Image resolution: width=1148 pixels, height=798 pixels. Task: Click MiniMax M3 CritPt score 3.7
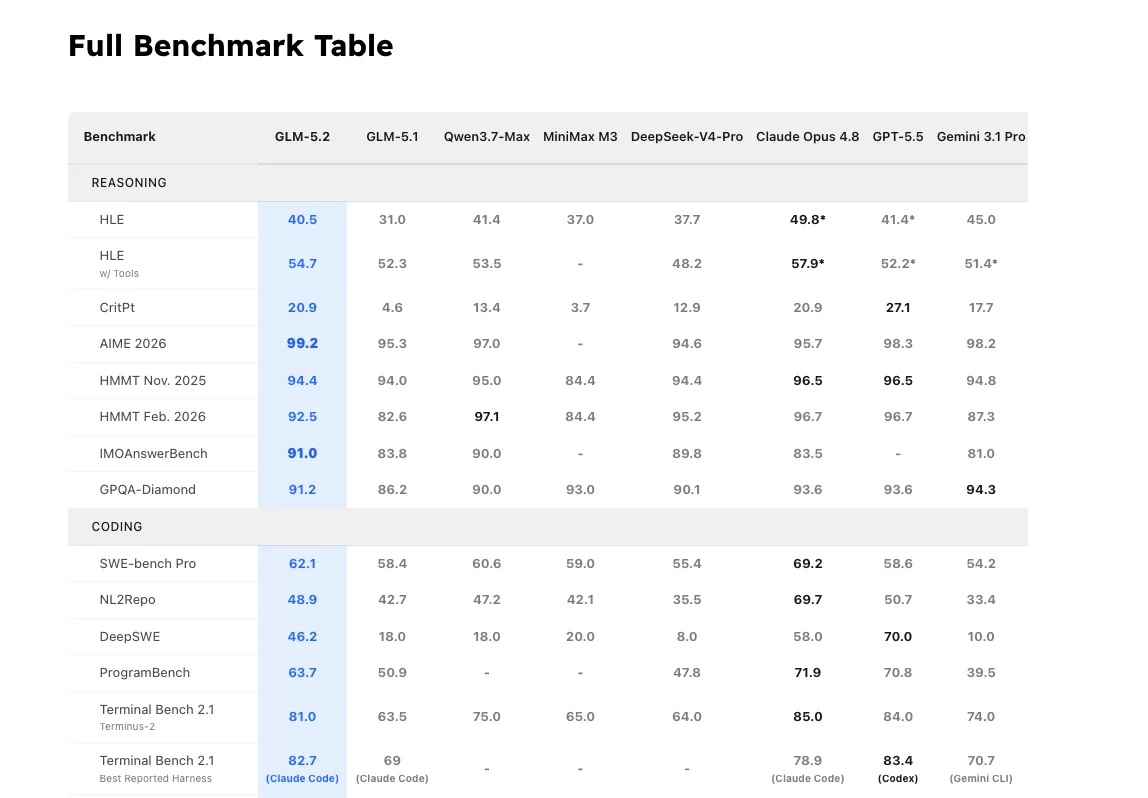click(580, 307)
